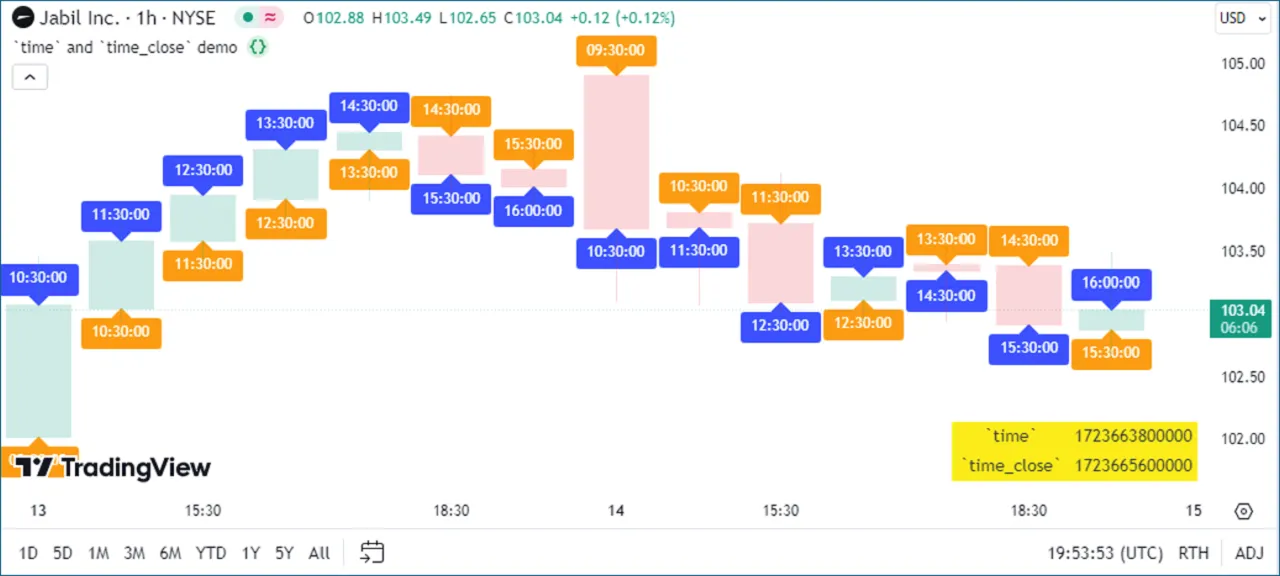Open the Pine source code braces icon
Image resolution: width=1280 pixels, height=576 pixels.
coord(257,47)
